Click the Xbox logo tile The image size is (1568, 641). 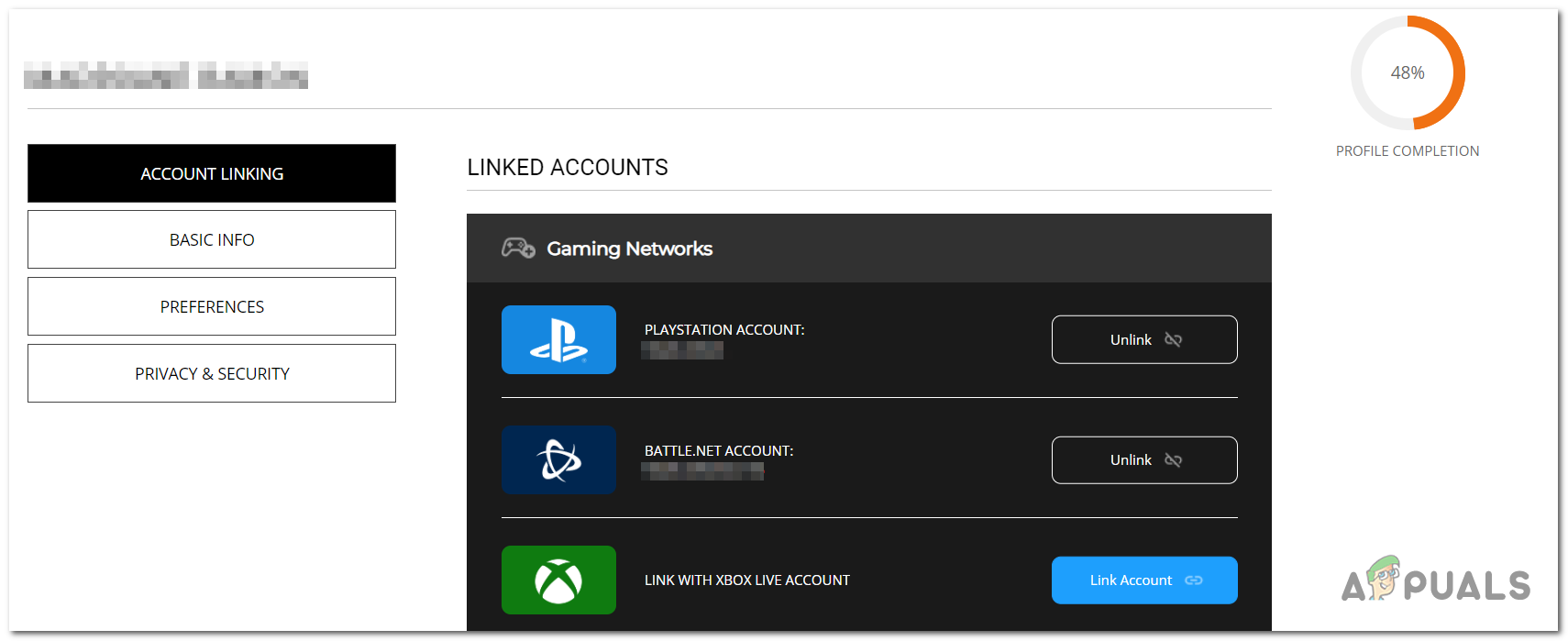pyautogui.click(x=558, y=580)
